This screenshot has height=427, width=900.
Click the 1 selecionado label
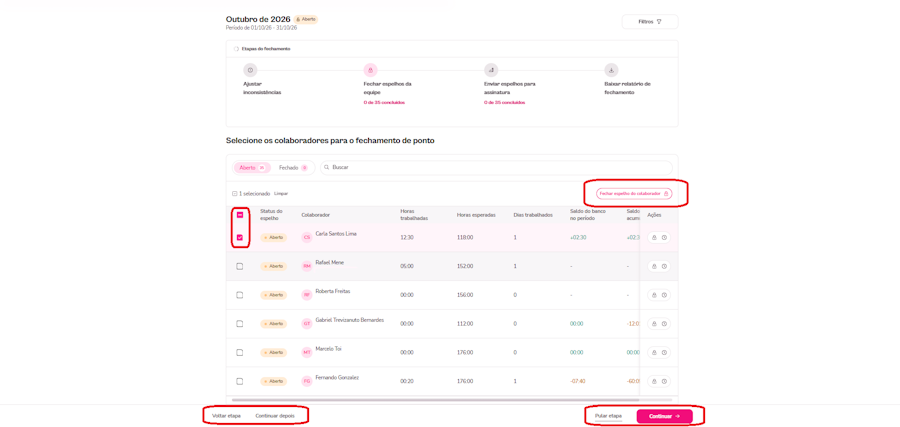tap(254, 194)
